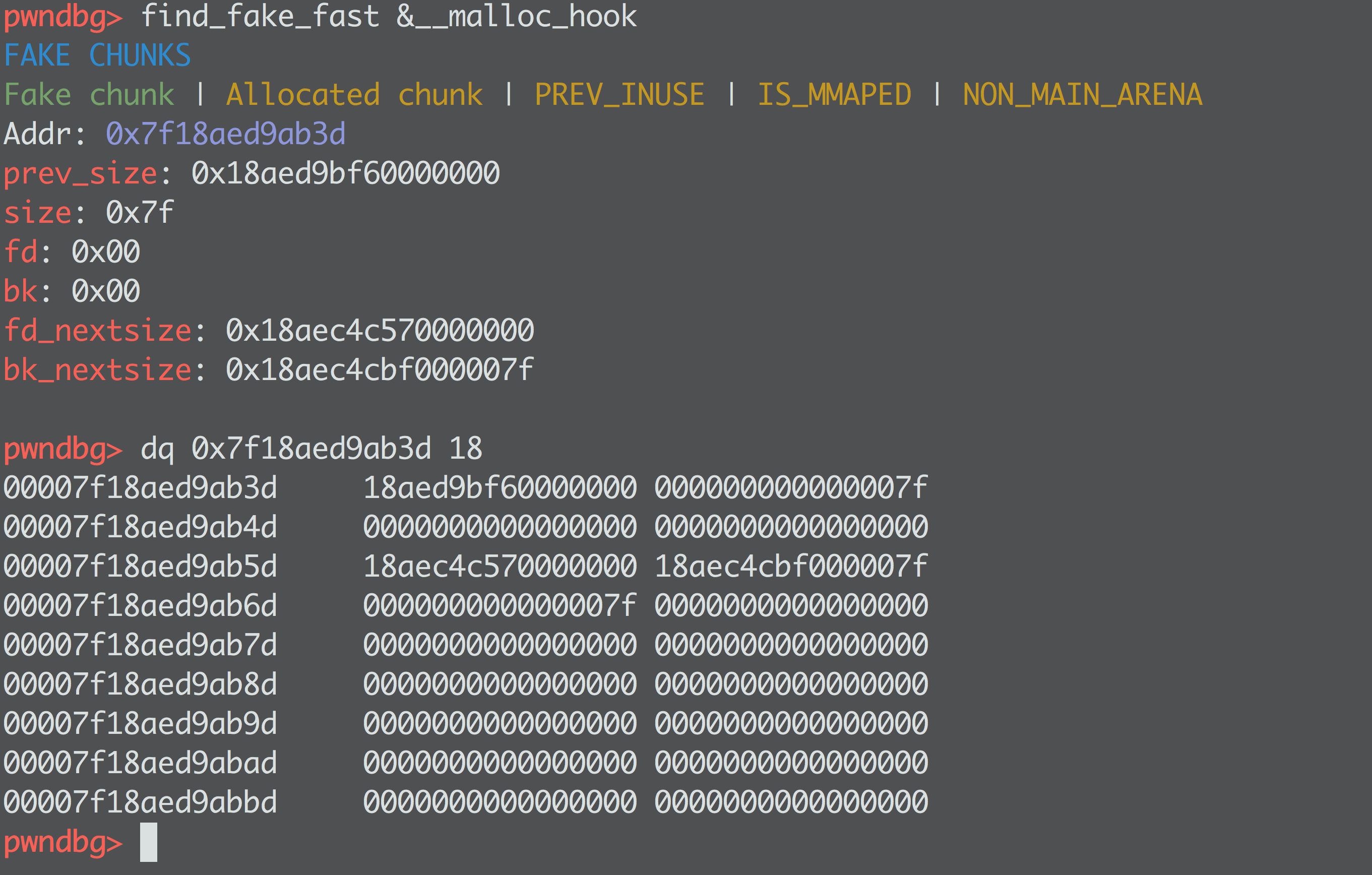Click the bk_nextsize field label
Image resolution: width=1372 pixels, height=875 pixels.
pos(97,370)
